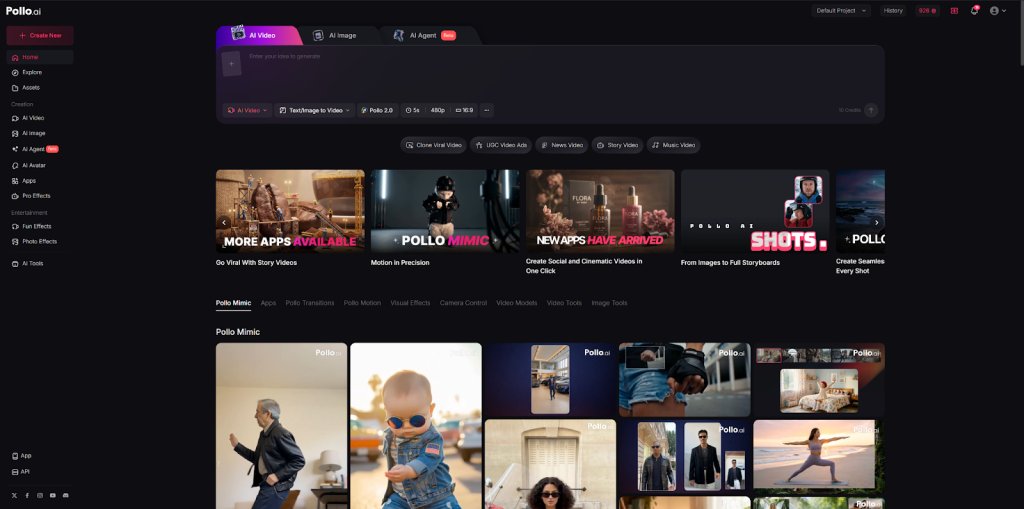The image size is (1024, 509).
Task: Click the red gift box icon in header
Action: pyautogui.click(x=954, y=10)
